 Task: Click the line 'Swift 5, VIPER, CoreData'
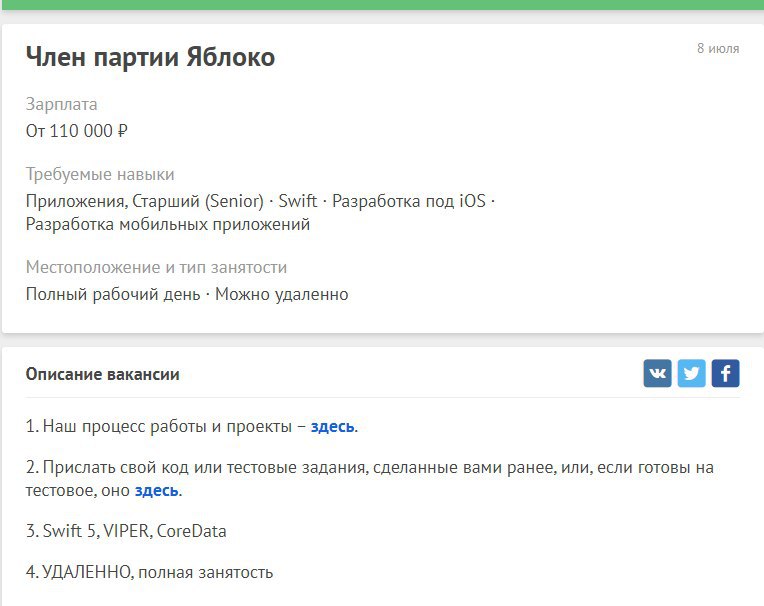134,531
